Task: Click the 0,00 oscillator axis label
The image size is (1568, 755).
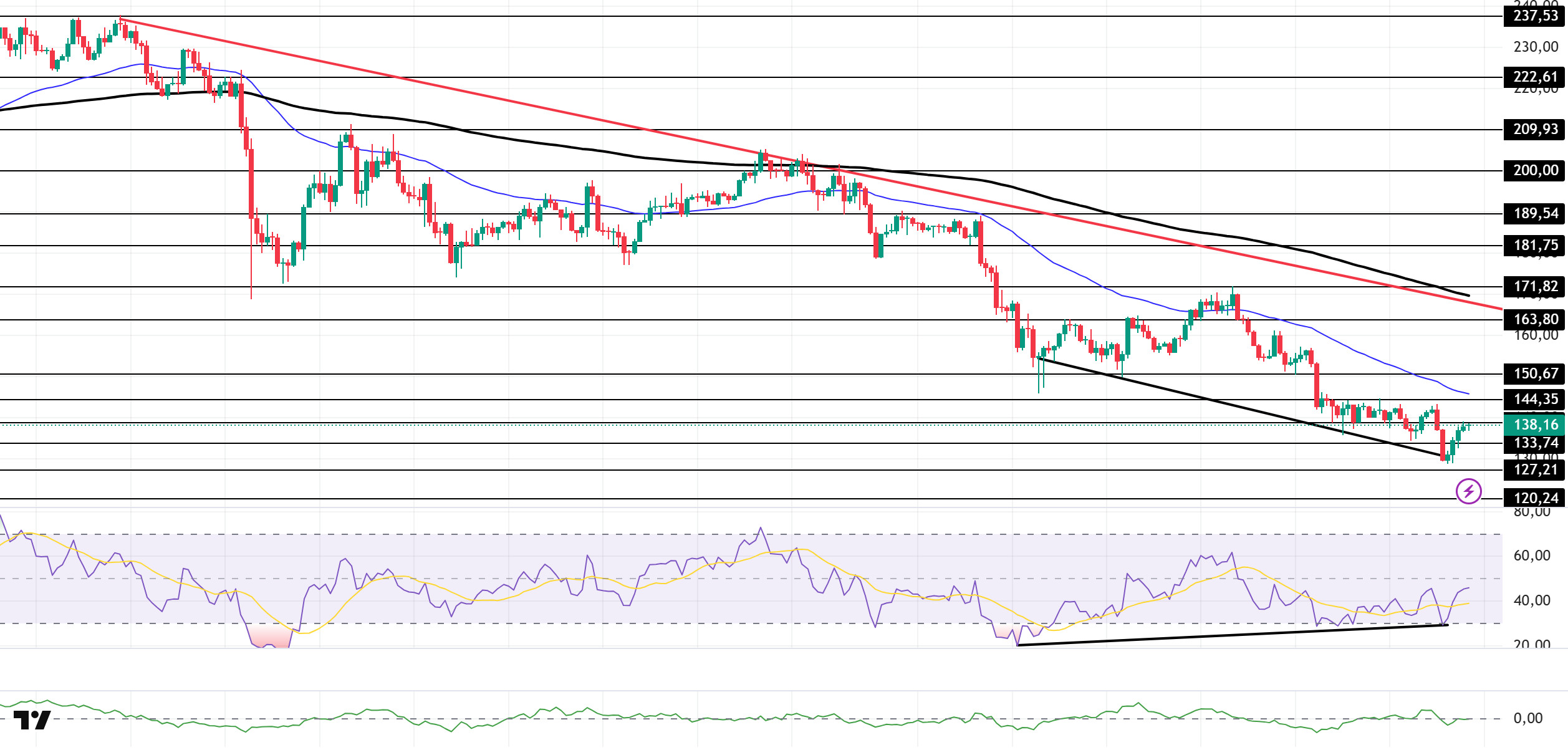Action: click(1527, 718)
